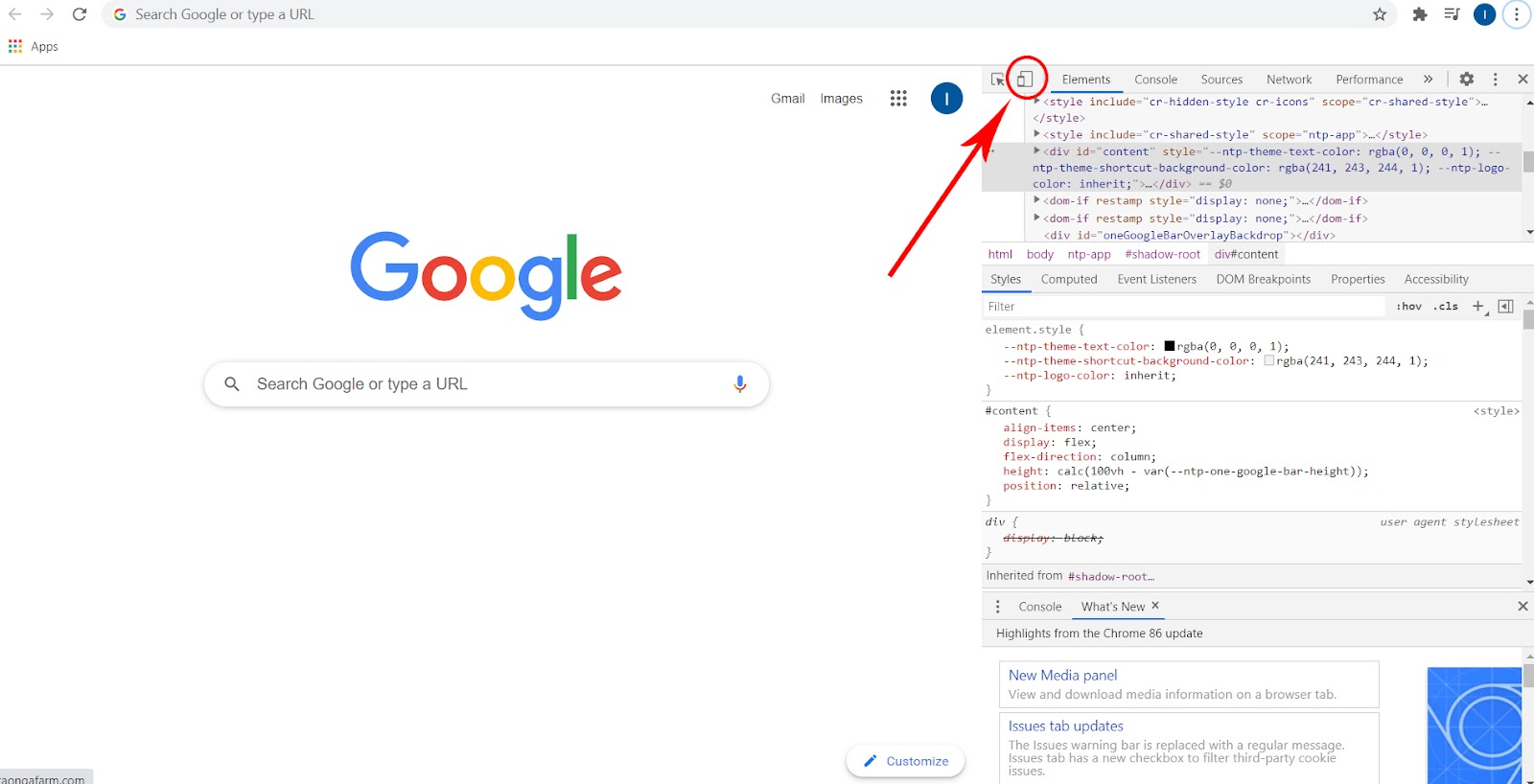Open the Gmail link
This screenshot has width=1534, height=784.
(788, 98)
